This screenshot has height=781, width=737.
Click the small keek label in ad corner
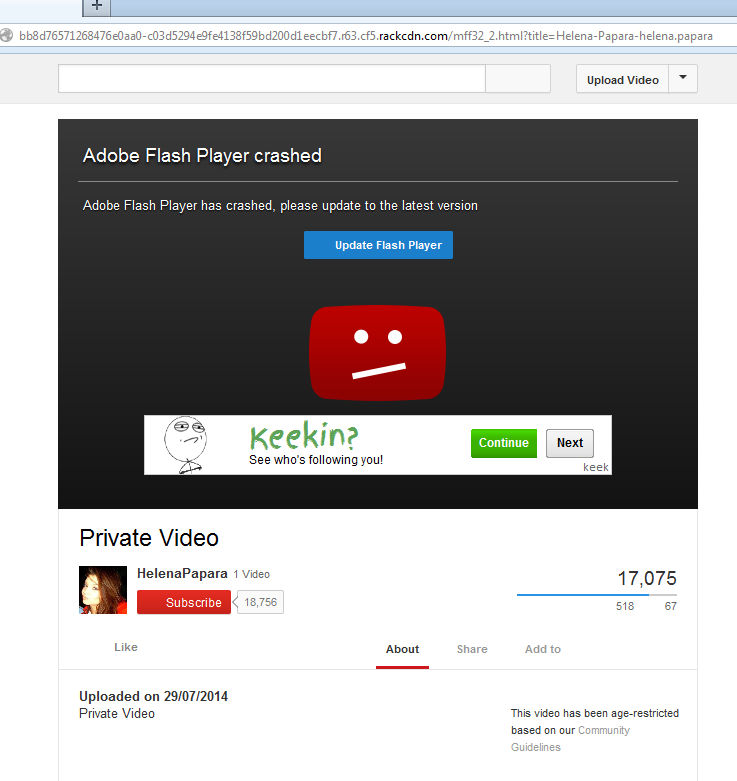click(x=595, y=467)
